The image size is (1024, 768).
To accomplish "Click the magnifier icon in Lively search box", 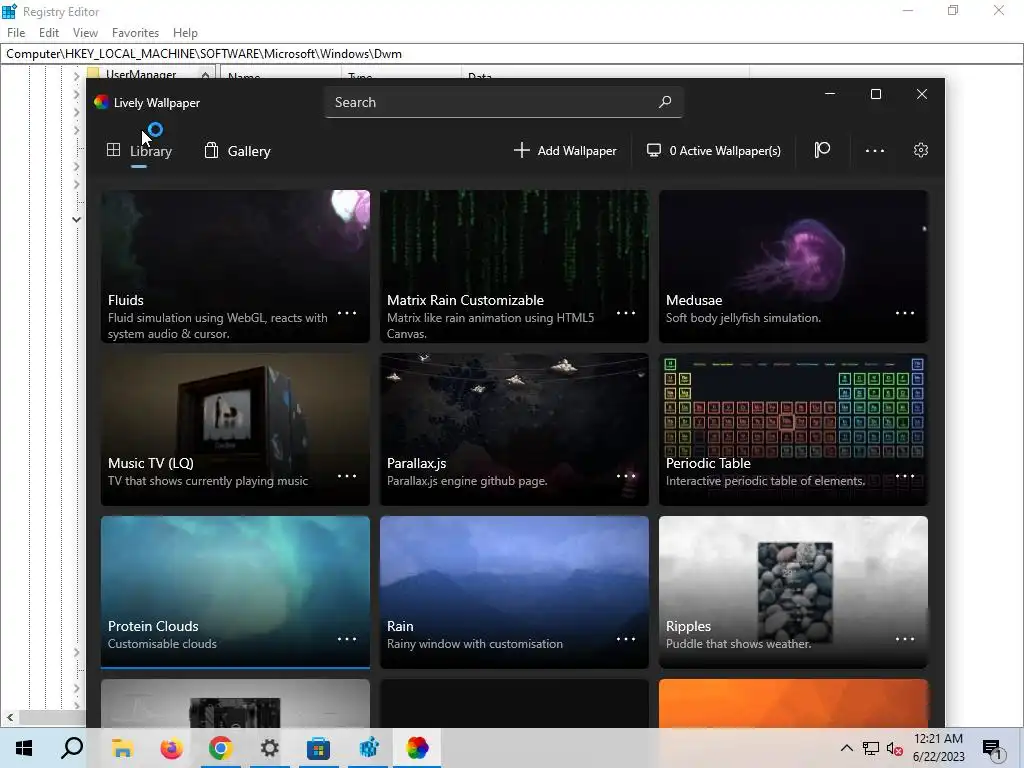I will click(665, 102).
